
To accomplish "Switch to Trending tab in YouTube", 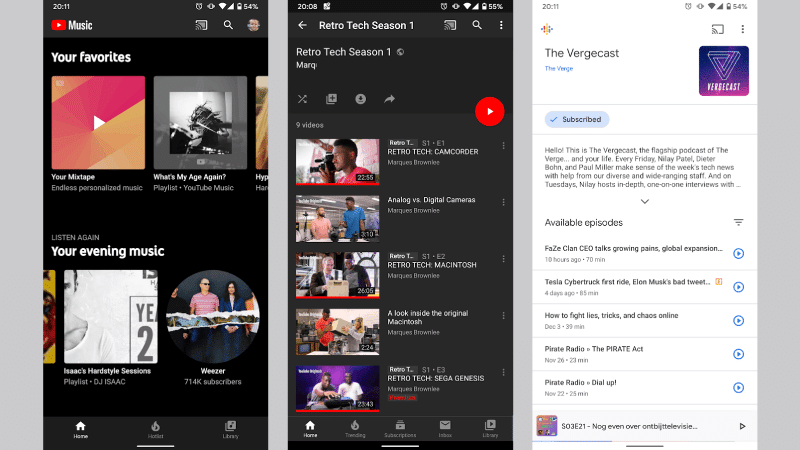I will [355, 429].
